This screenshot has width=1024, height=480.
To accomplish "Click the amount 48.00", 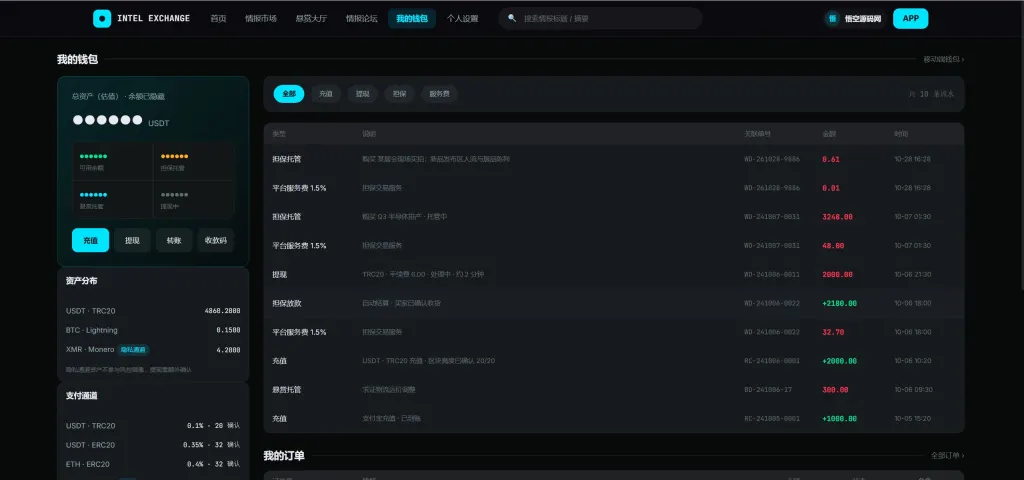I will point(833,246).
